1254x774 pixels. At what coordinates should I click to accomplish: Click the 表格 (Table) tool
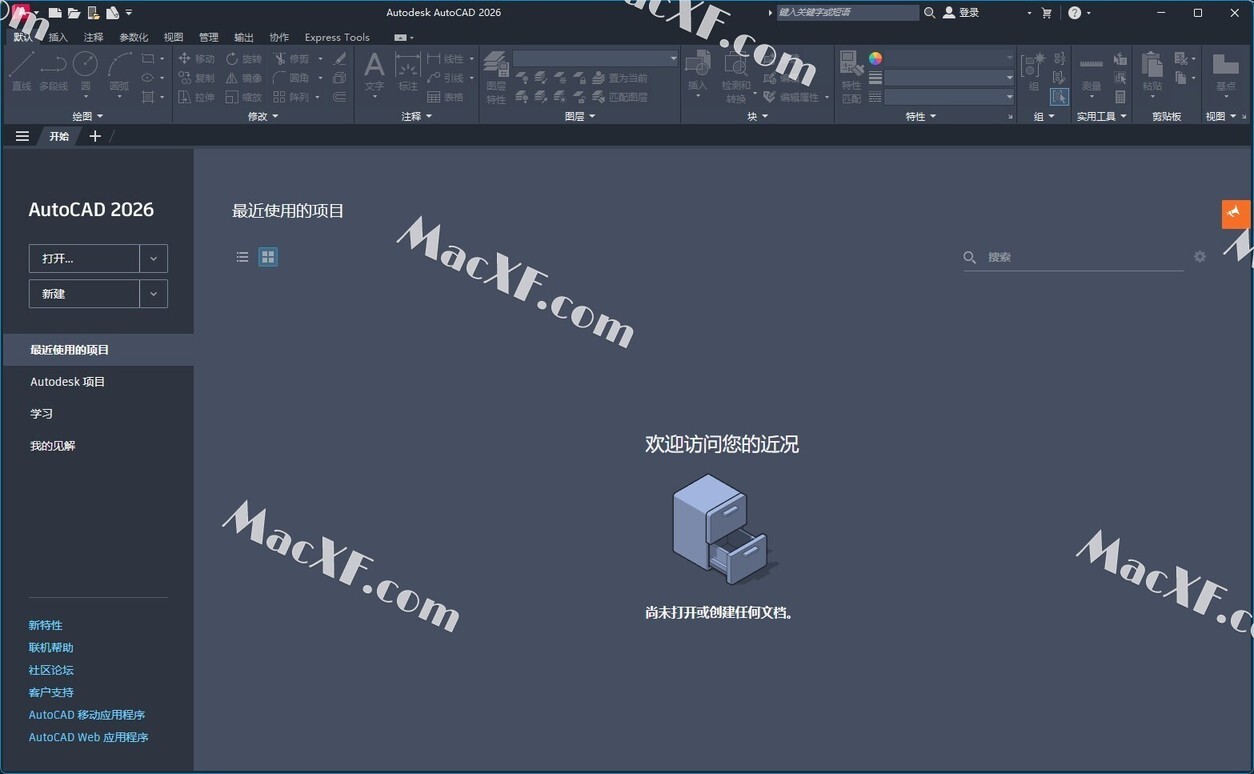point(445,97)
